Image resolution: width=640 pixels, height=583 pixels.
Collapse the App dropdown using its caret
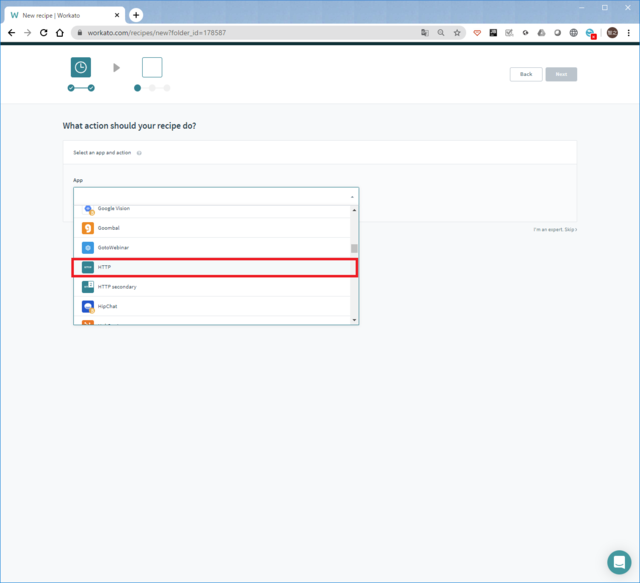352,197
